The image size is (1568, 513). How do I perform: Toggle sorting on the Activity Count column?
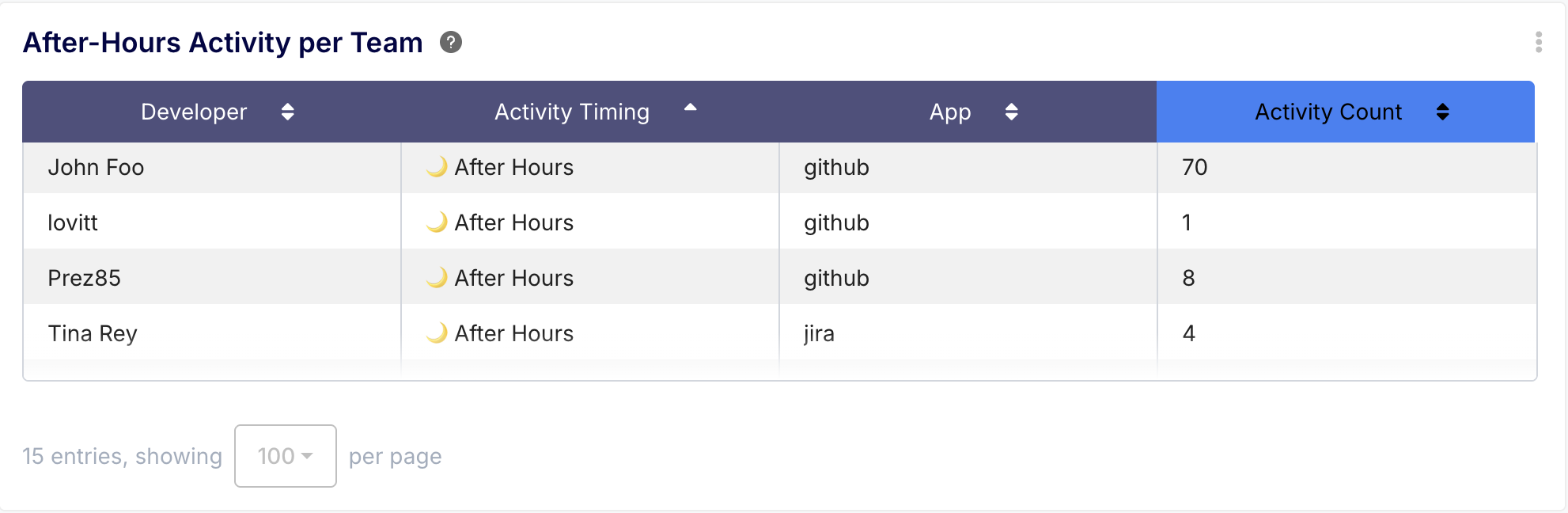click(1444, 112)
